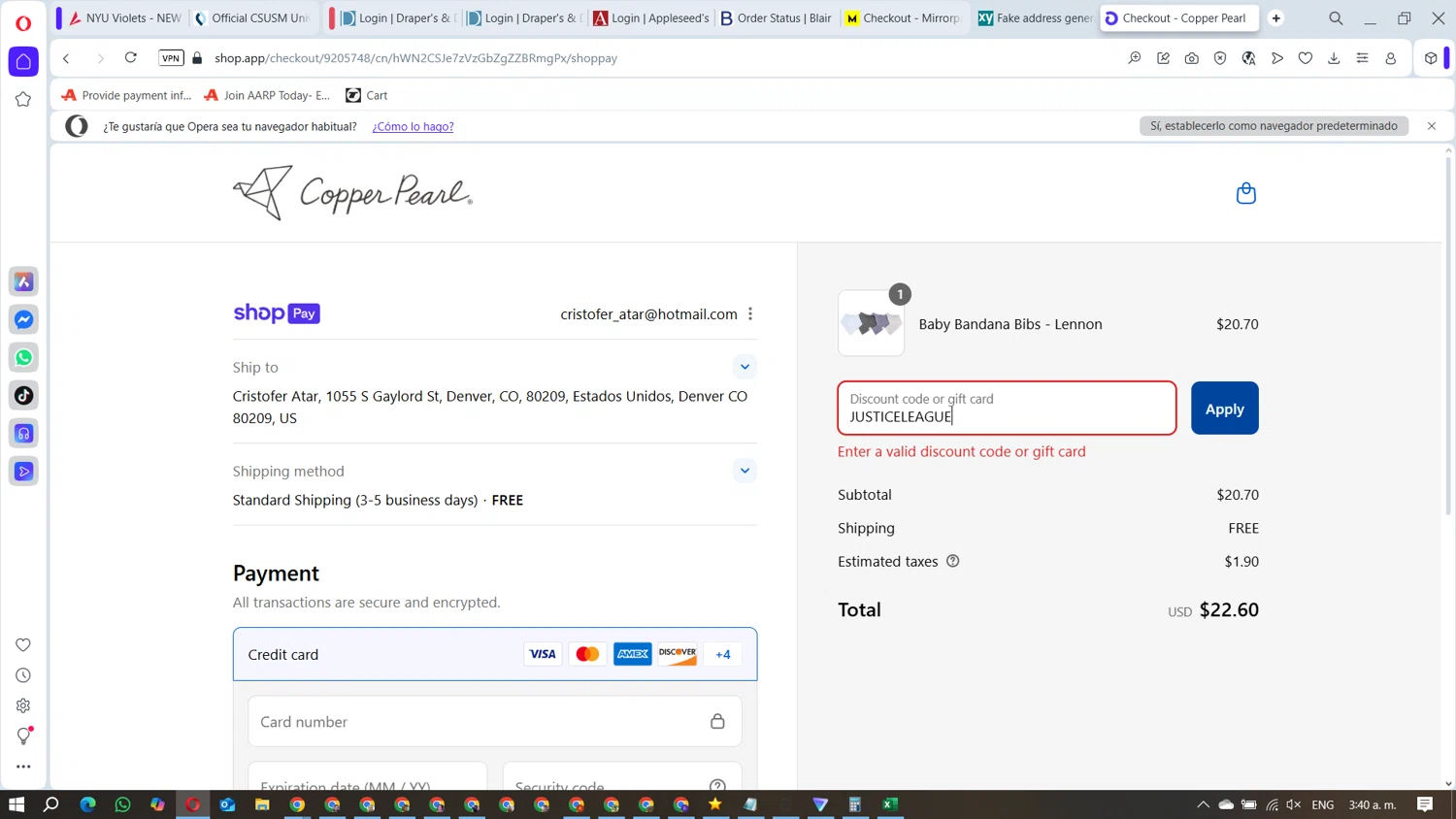Open Windows taskbar search

click(51, 804)
